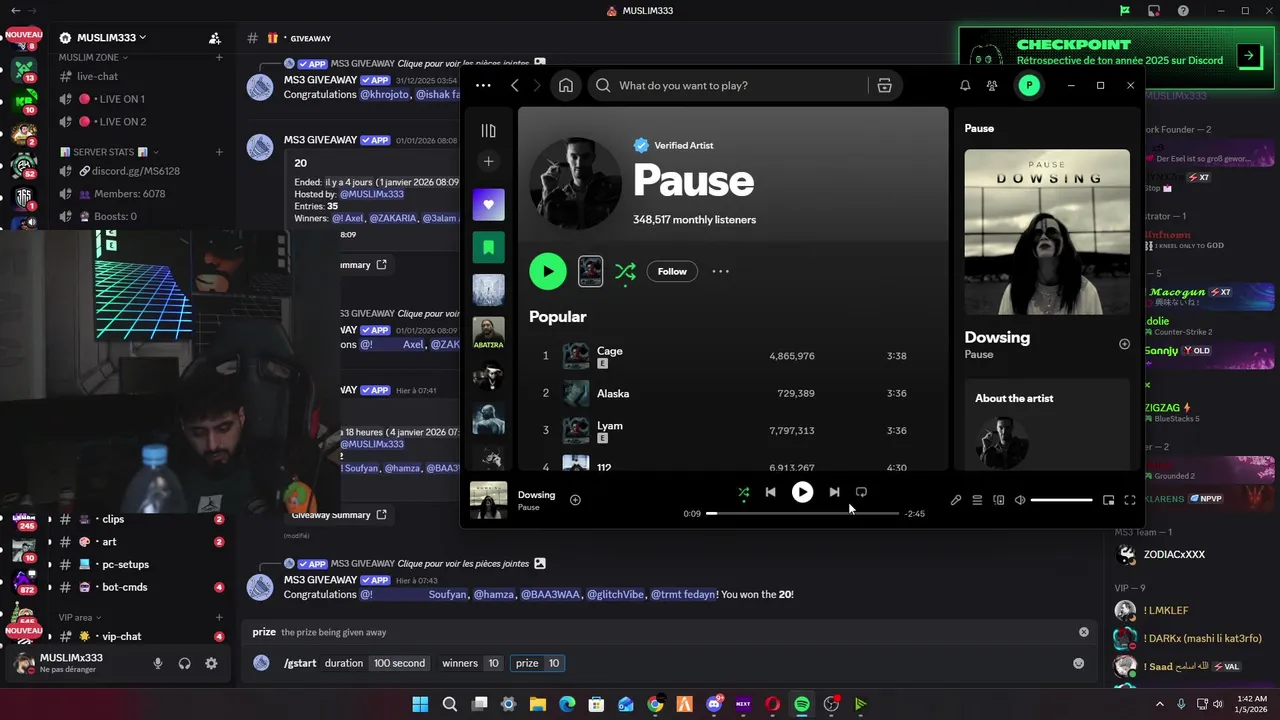Open Dowsing album cover in right panel
This screenshot has height=720, width=1280.
point(1047,232)
